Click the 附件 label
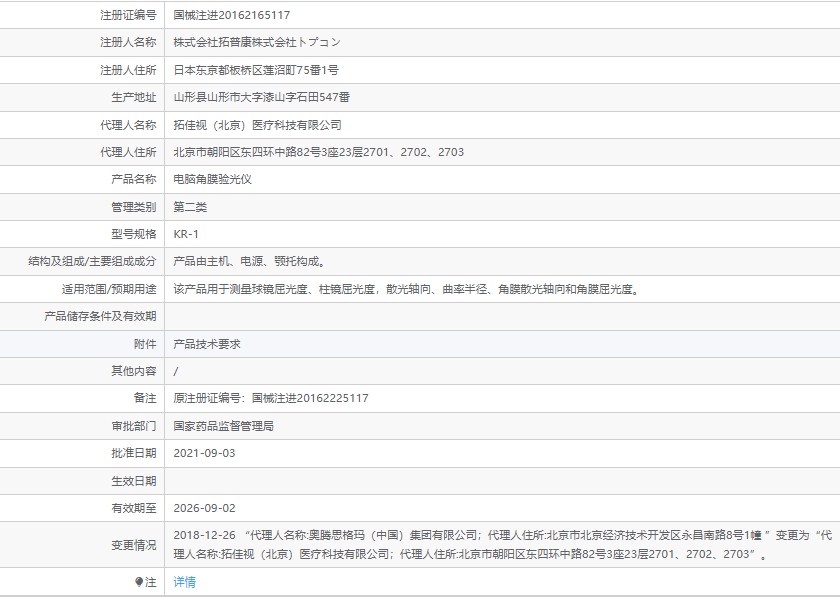Viewport: 840px width, 599px height. (x=145, y=345)
